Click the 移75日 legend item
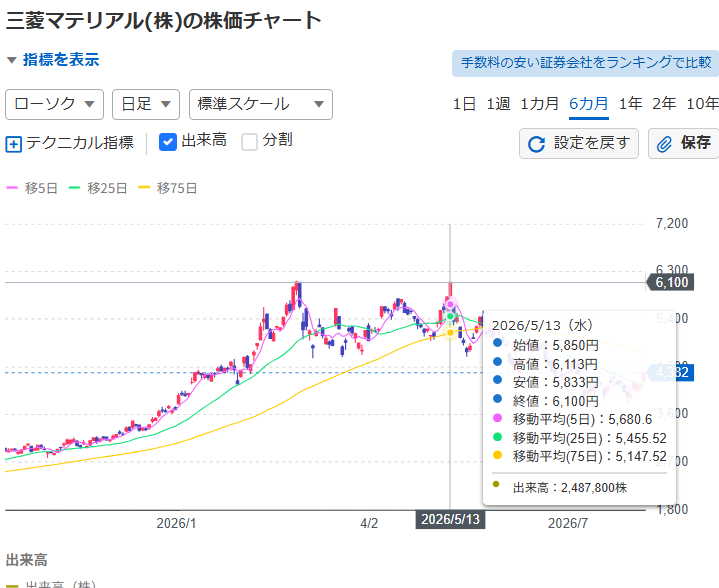Screen dimensions: 719x588 tap(167, 188)
